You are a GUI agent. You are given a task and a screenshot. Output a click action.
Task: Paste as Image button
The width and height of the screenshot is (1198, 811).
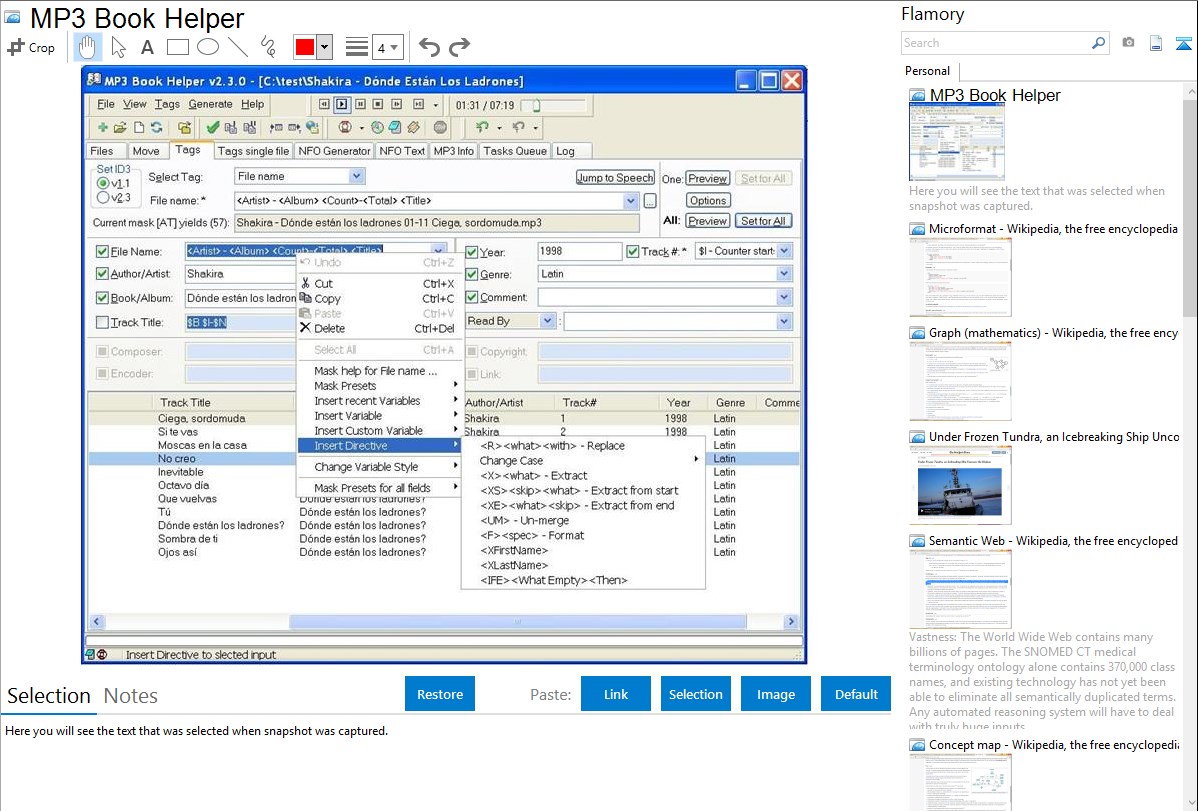click(775, 694)
